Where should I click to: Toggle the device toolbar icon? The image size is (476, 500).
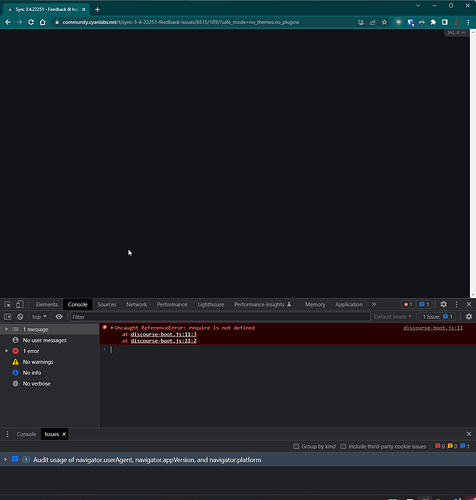click(x=20, y=304)
